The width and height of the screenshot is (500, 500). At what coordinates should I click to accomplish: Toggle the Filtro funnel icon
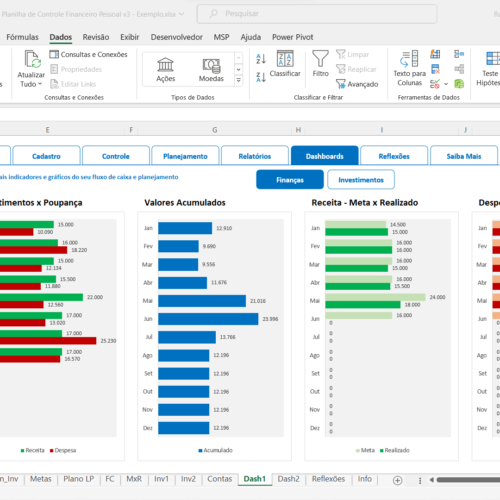click(320, 63)
